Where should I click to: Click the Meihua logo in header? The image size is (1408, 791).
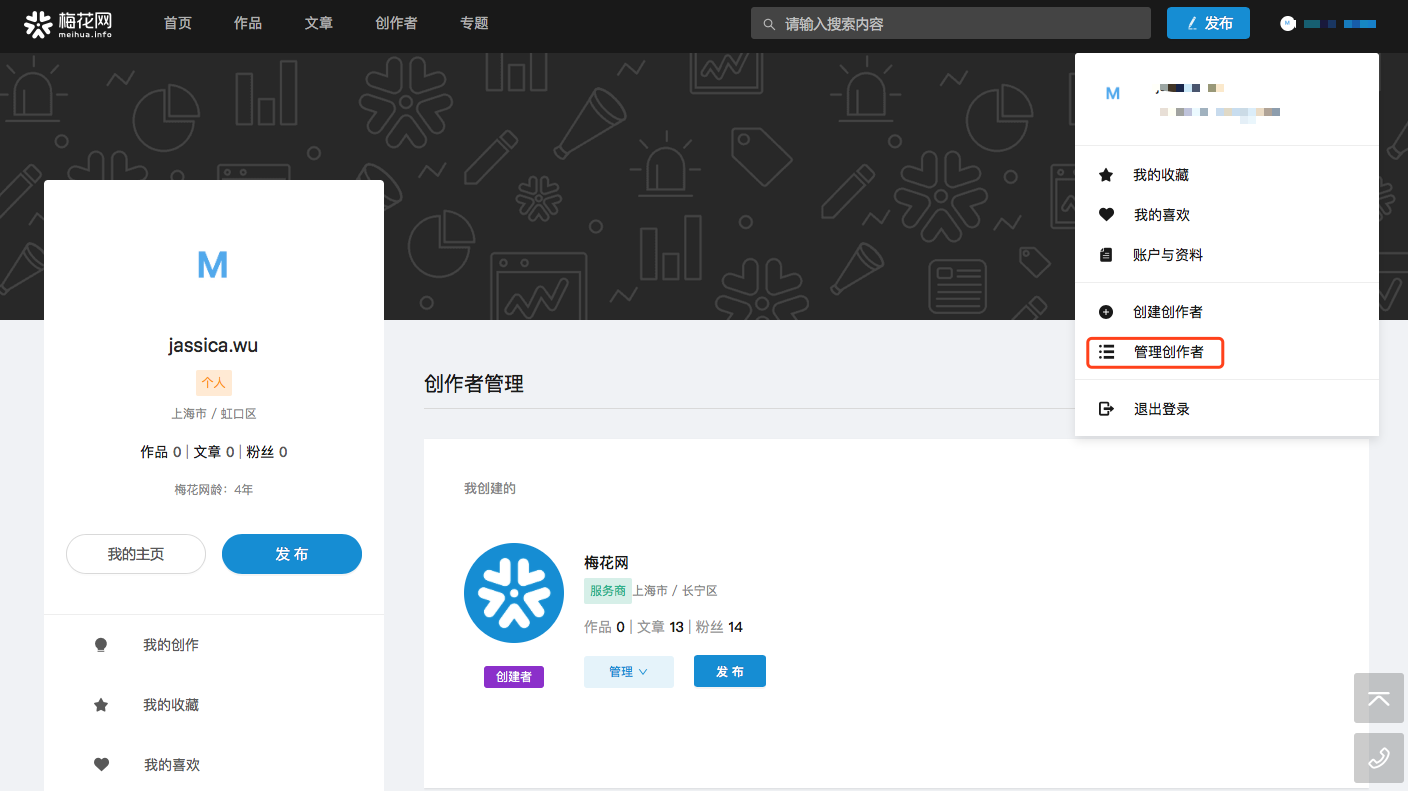click(68, 24)
